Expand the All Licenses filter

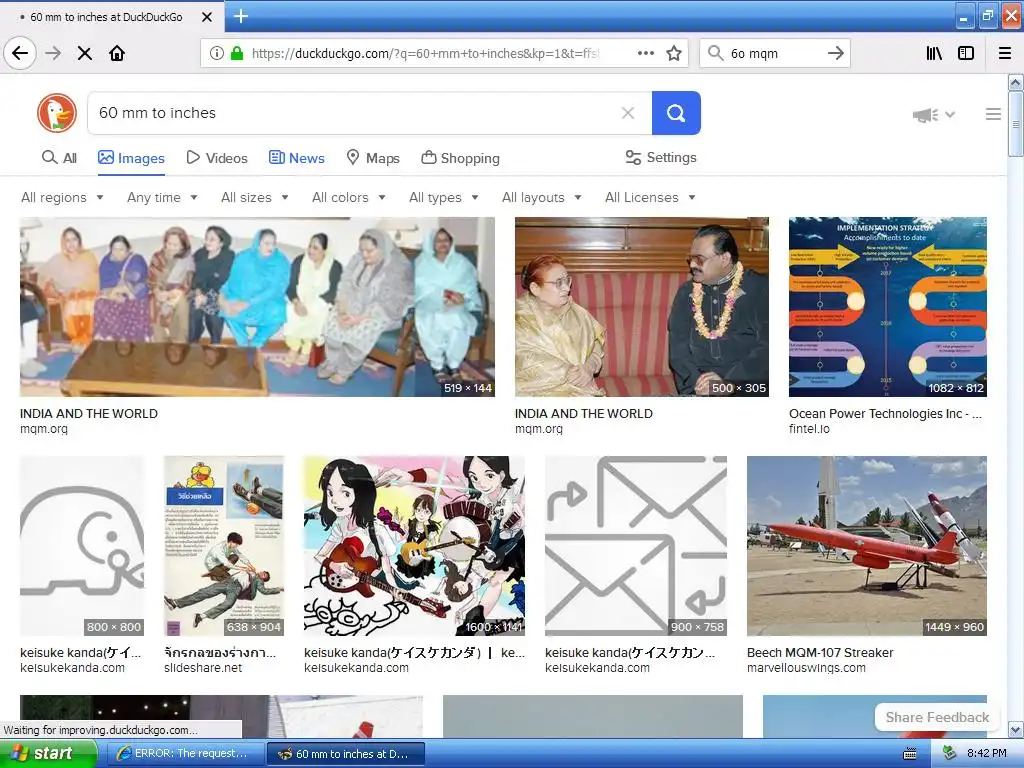650,197
